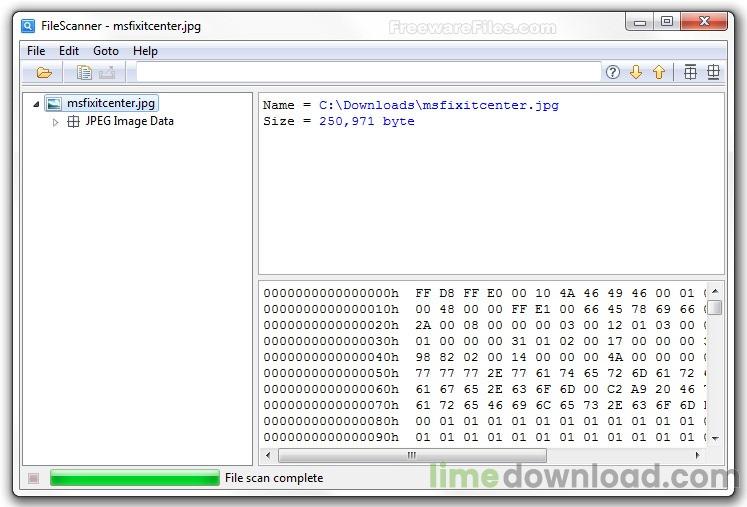Image resolution: width=747 pixels, height=507 pixels.
Task: Click byte D8 in the first hex row
Action: click(447, 293)
